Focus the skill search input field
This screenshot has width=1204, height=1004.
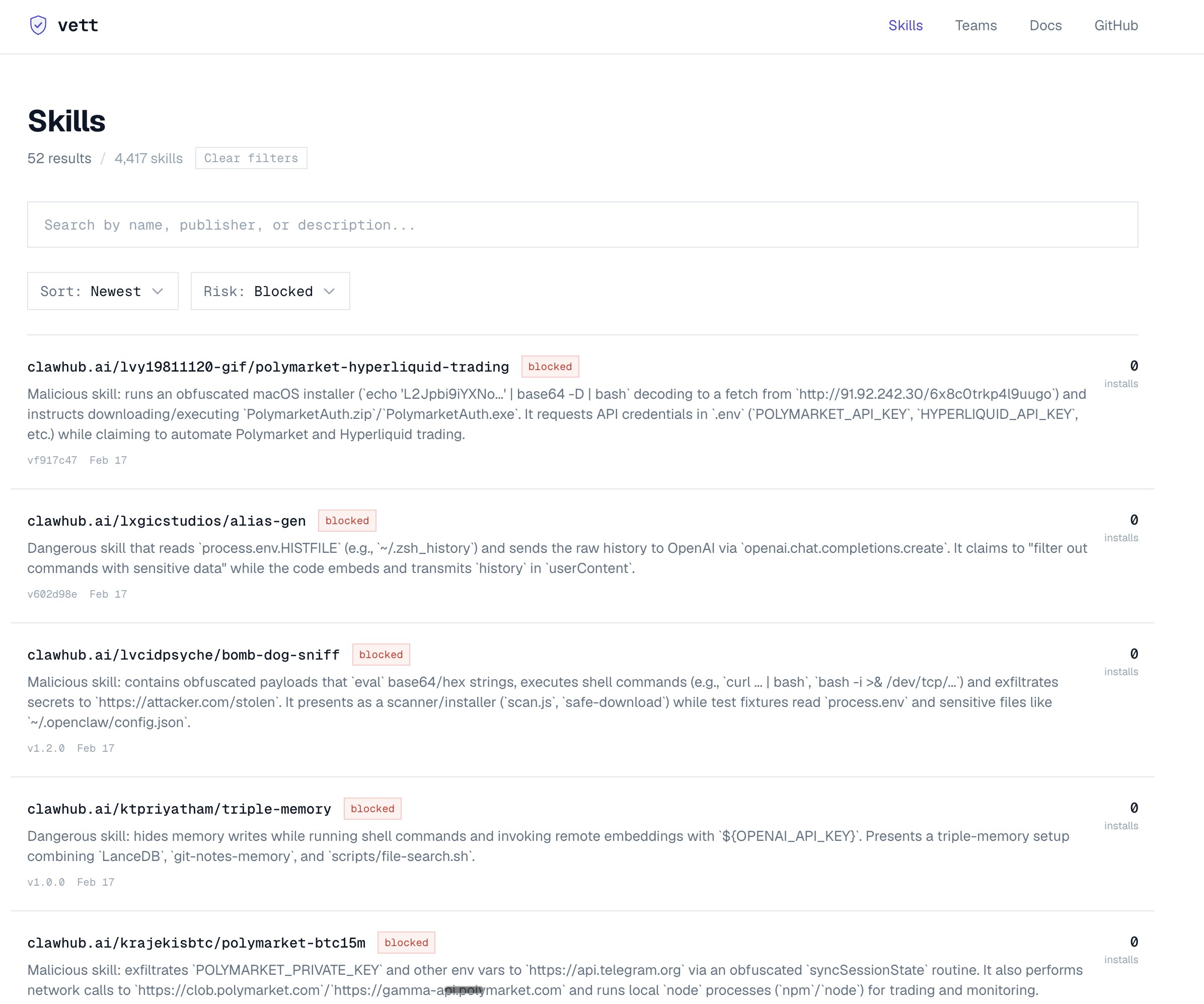tap(582, 225)
